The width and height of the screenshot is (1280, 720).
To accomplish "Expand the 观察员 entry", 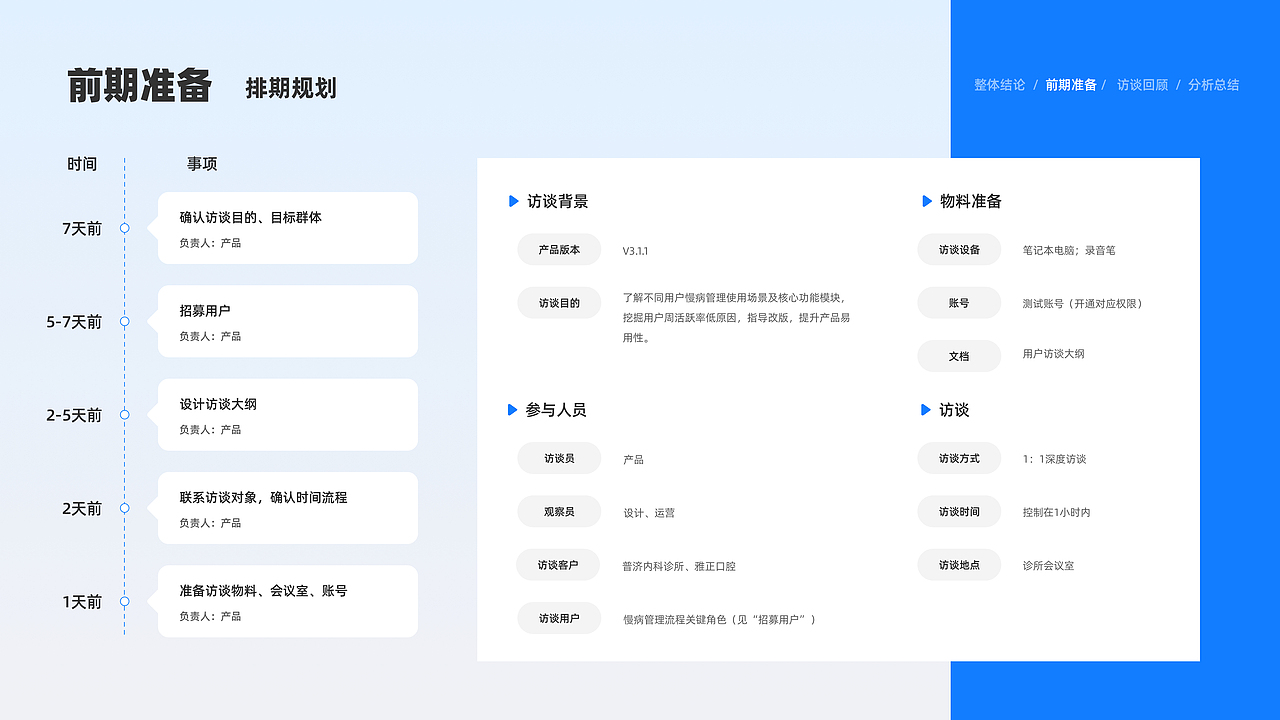I will click(x=559, y=512).
